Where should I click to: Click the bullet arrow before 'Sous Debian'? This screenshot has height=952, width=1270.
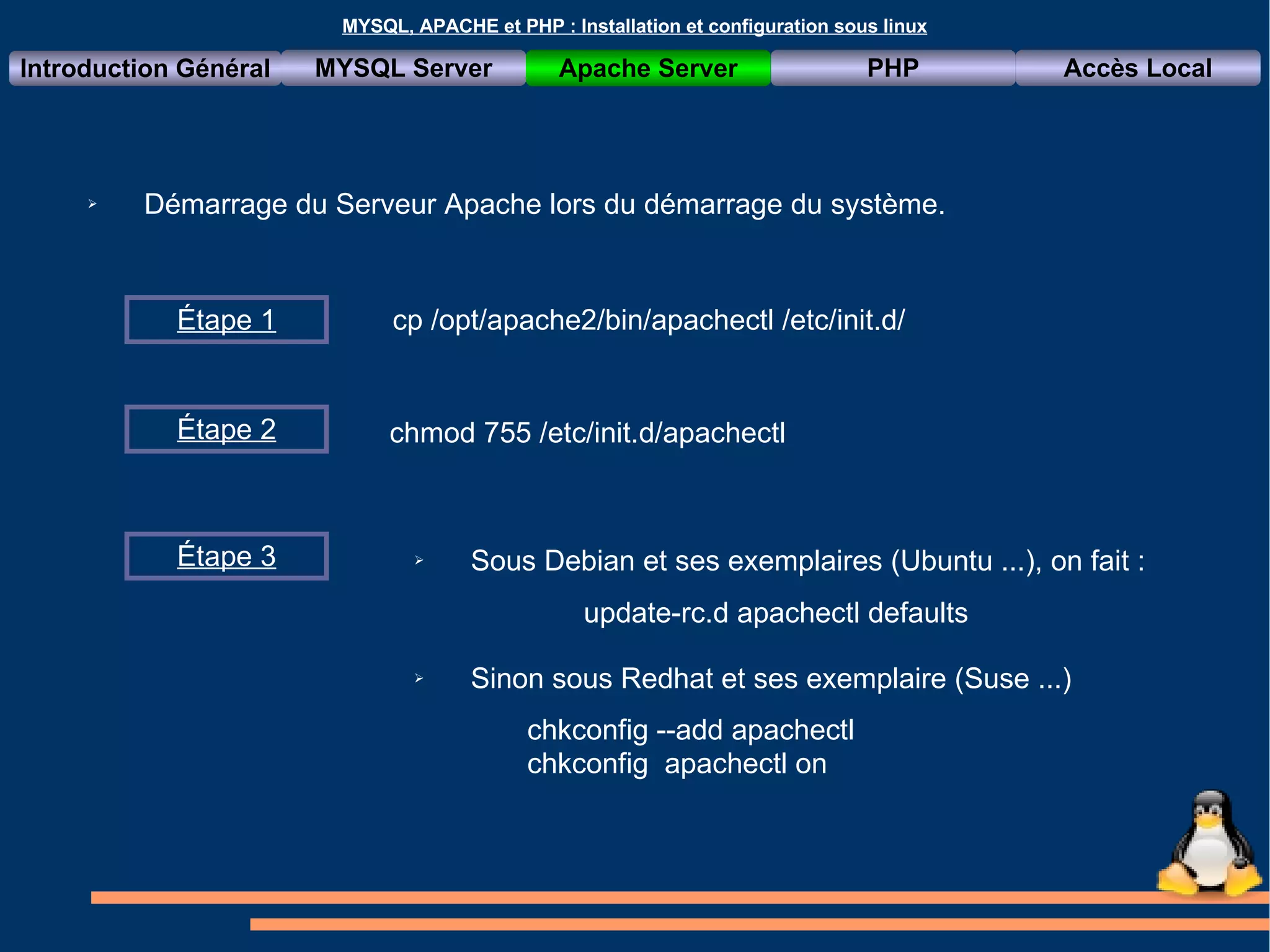click(x=419, y=561)
